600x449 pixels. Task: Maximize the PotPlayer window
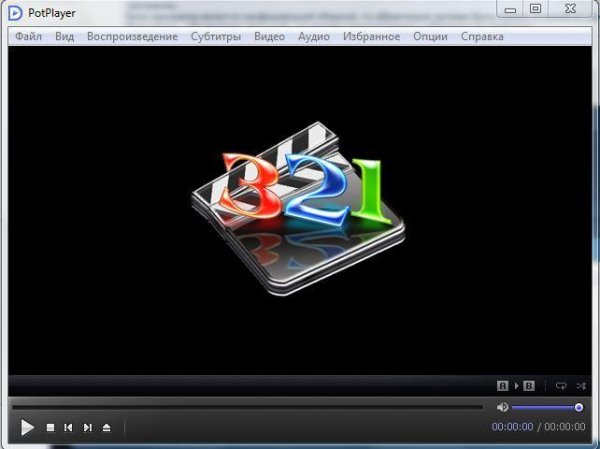[x=536, y=9]
